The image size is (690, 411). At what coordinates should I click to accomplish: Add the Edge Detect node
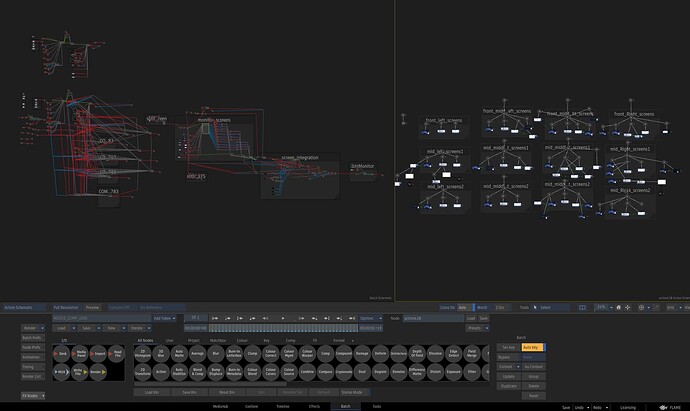pyautogui.click(x=453, y=353)
